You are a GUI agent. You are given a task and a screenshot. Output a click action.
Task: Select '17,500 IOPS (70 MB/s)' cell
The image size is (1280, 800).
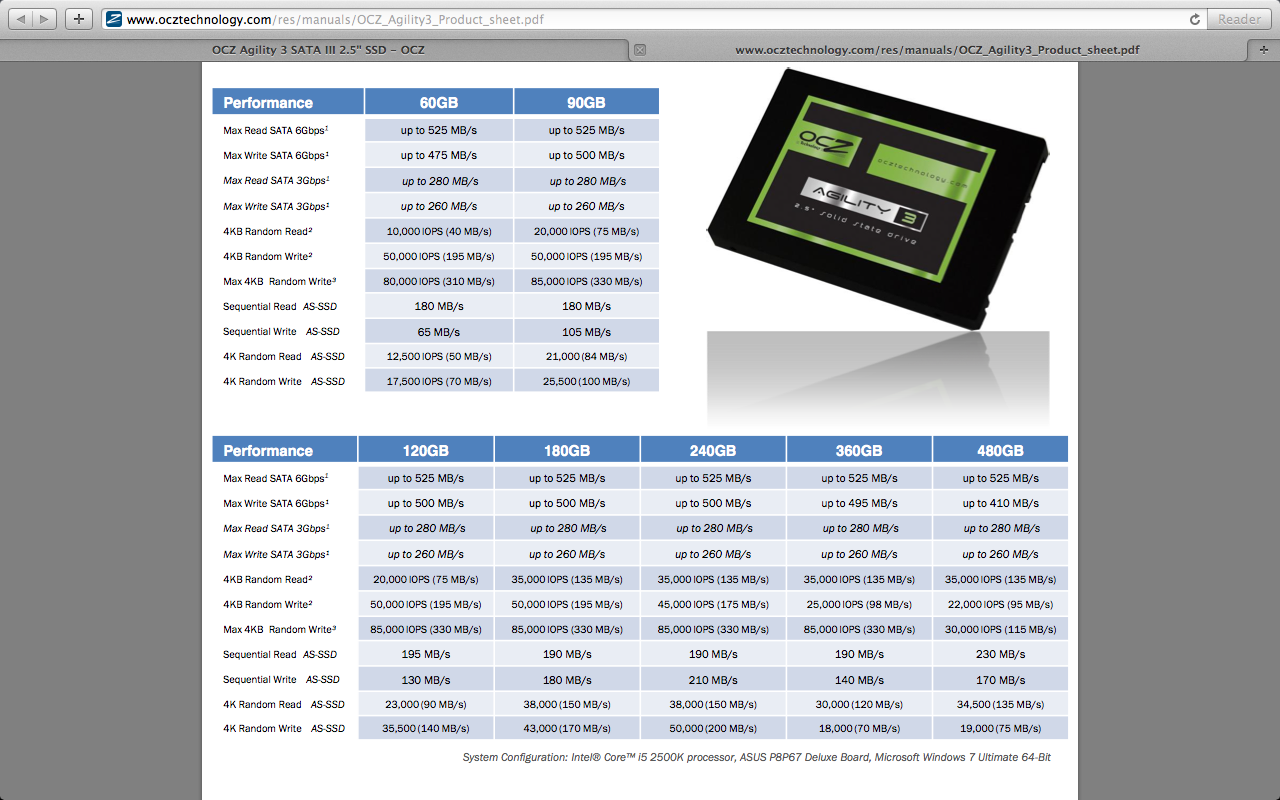[x=439, y=381]
